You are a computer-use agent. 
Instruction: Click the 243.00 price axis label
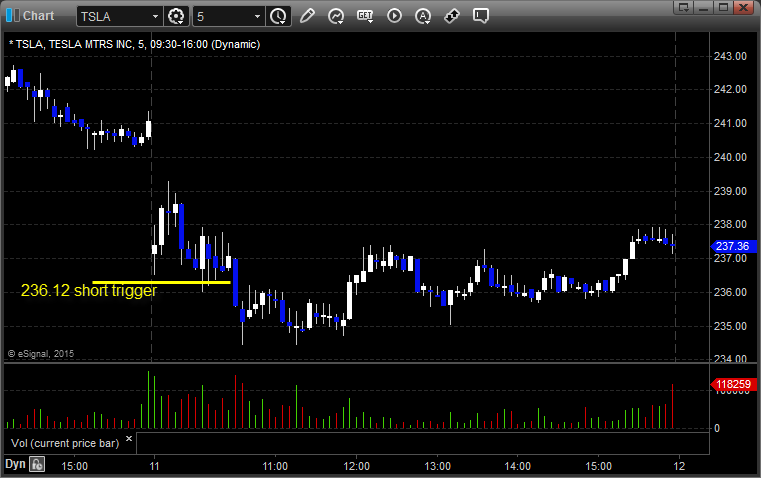pyautogui.click(x=730, y=56)
